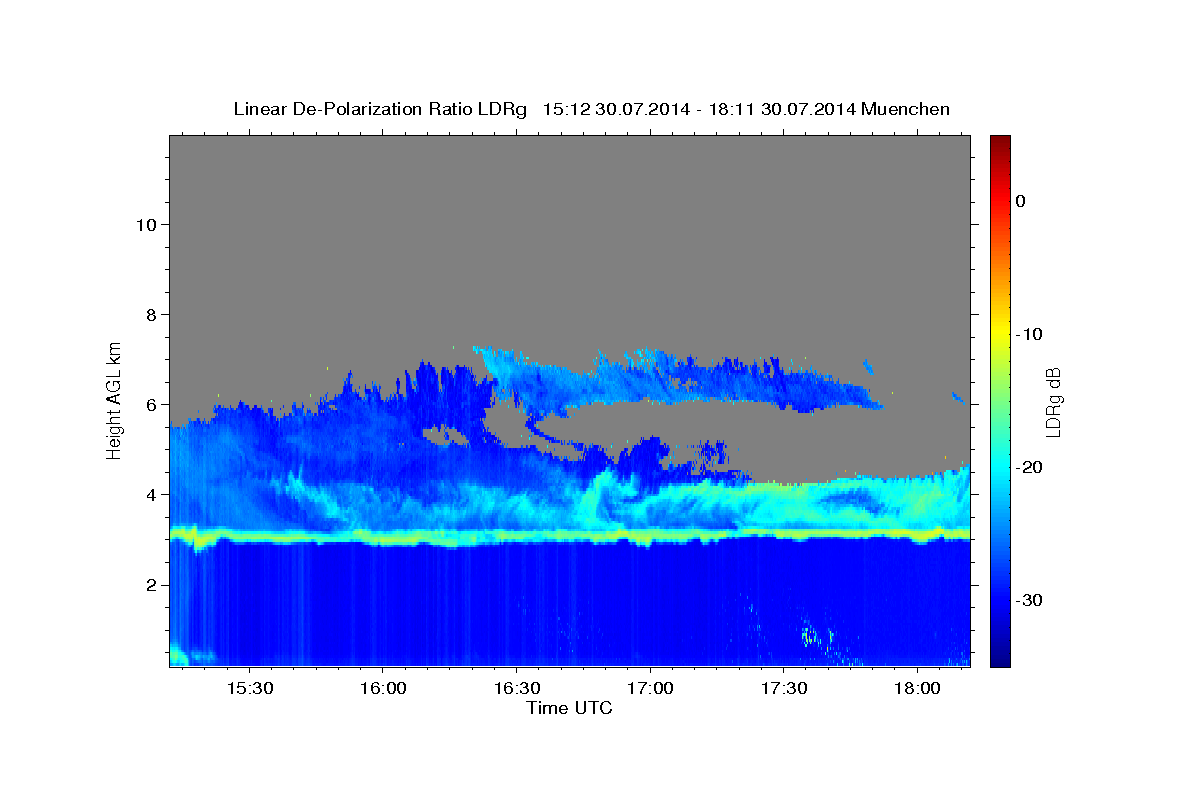The height and width of the screenshot is (800, 1200).
Task: Click the yellow-green melting layer band near 3 km
Action: [570, 538]
